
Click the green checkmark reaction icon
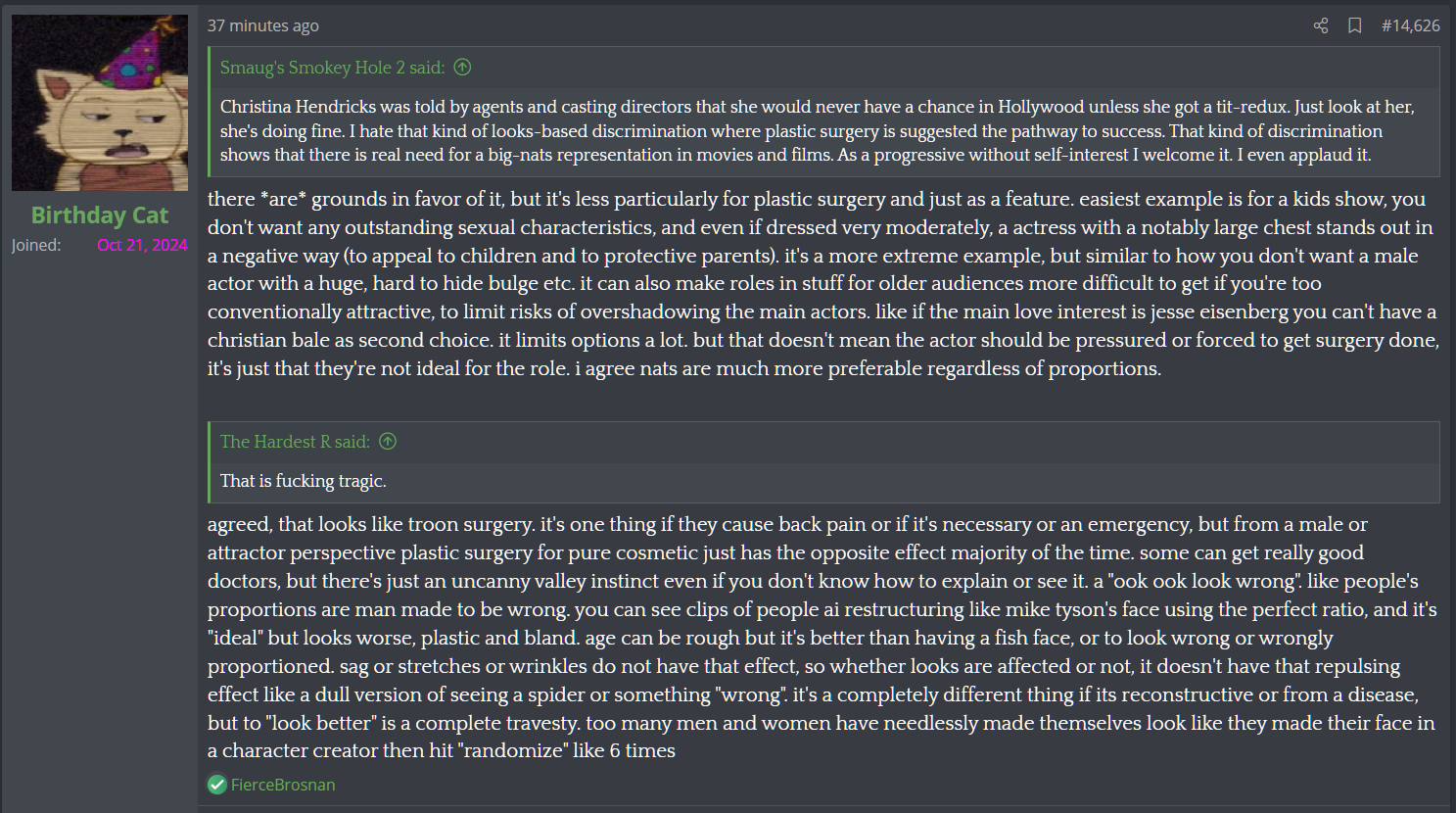217,785
